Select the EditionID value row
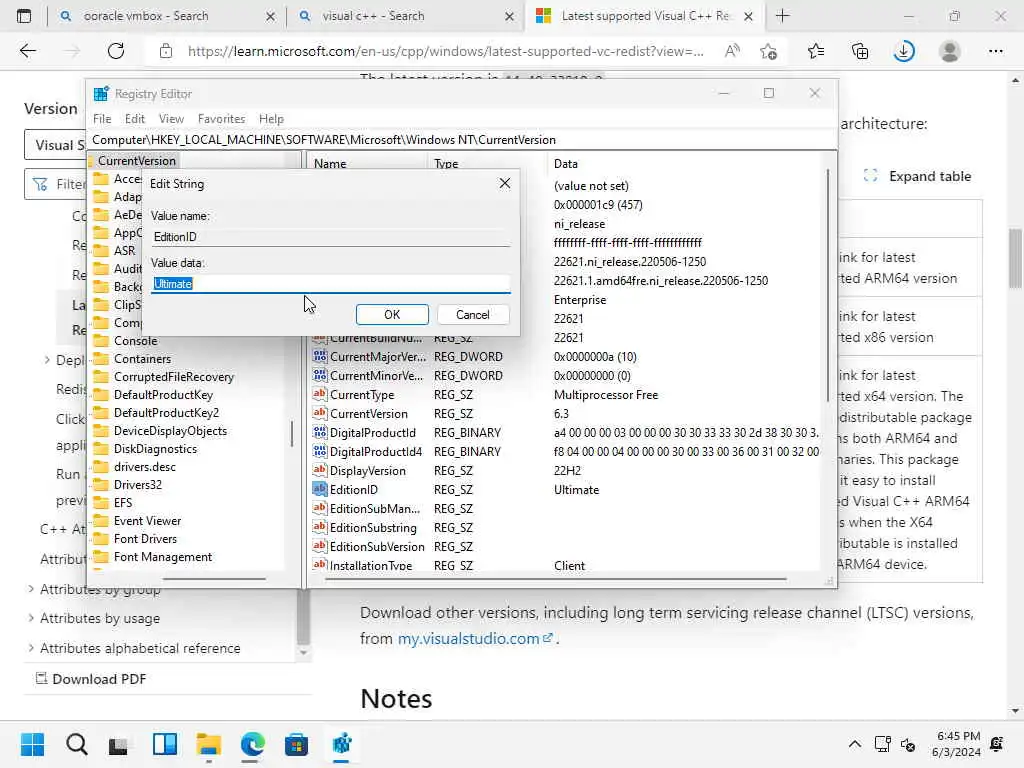1024x768 pixels. tap(565, 490)
